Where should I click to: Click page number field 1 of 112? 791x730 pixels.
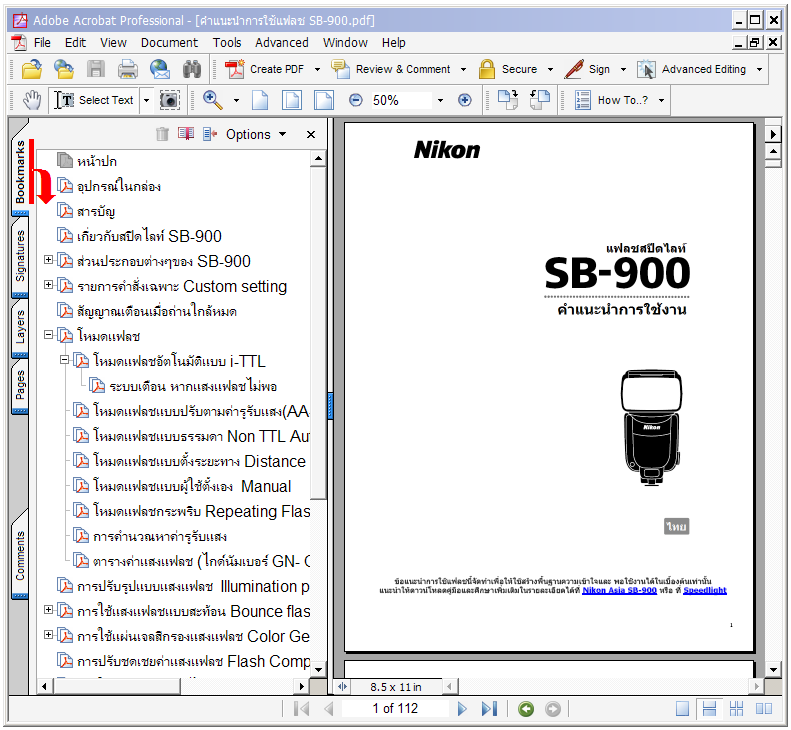[x=395, y=709]
